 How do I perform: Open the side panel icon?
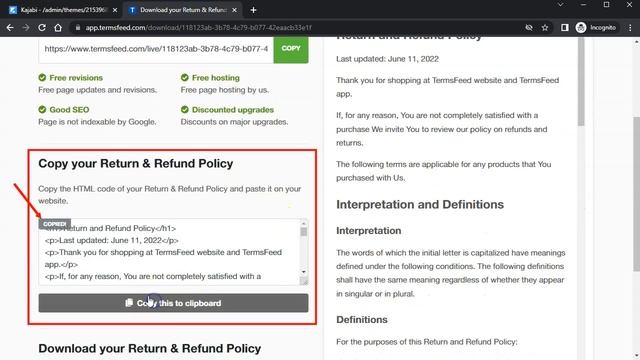pos(564,28)
